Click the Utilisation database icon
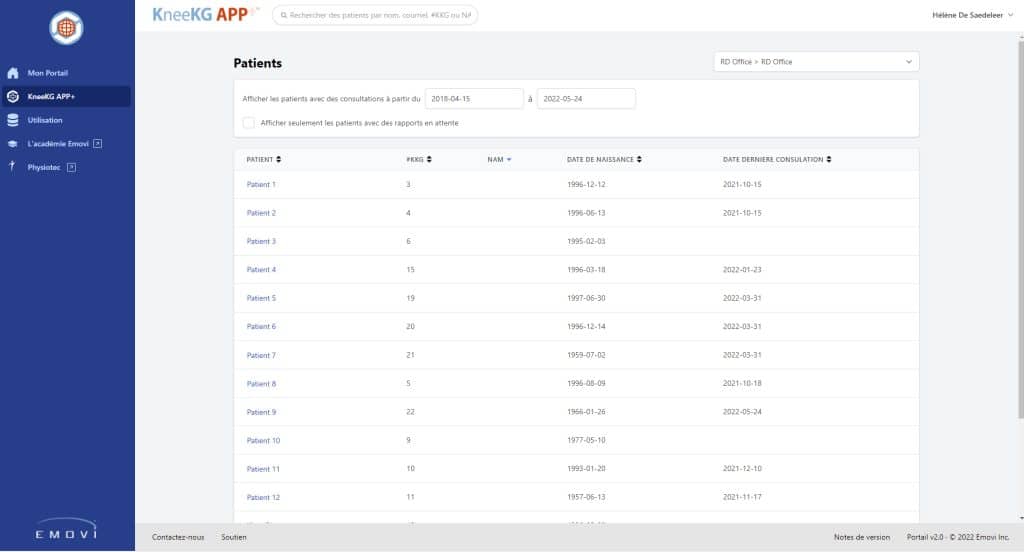 [x=13, y=120]
